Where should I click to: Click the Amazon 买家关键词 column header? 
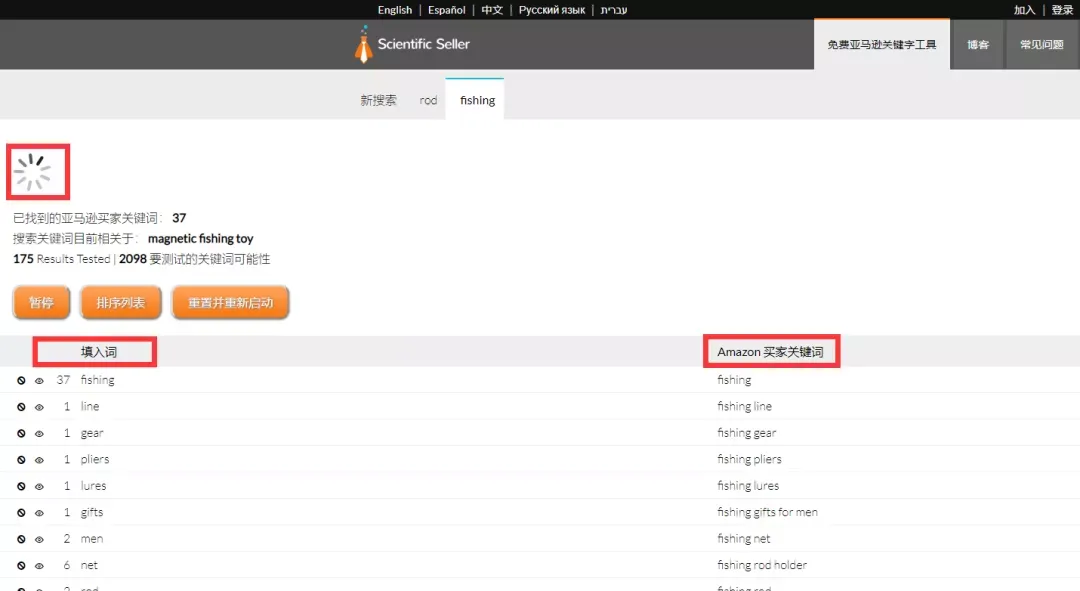pyautogui.click(x=770, y=352)
